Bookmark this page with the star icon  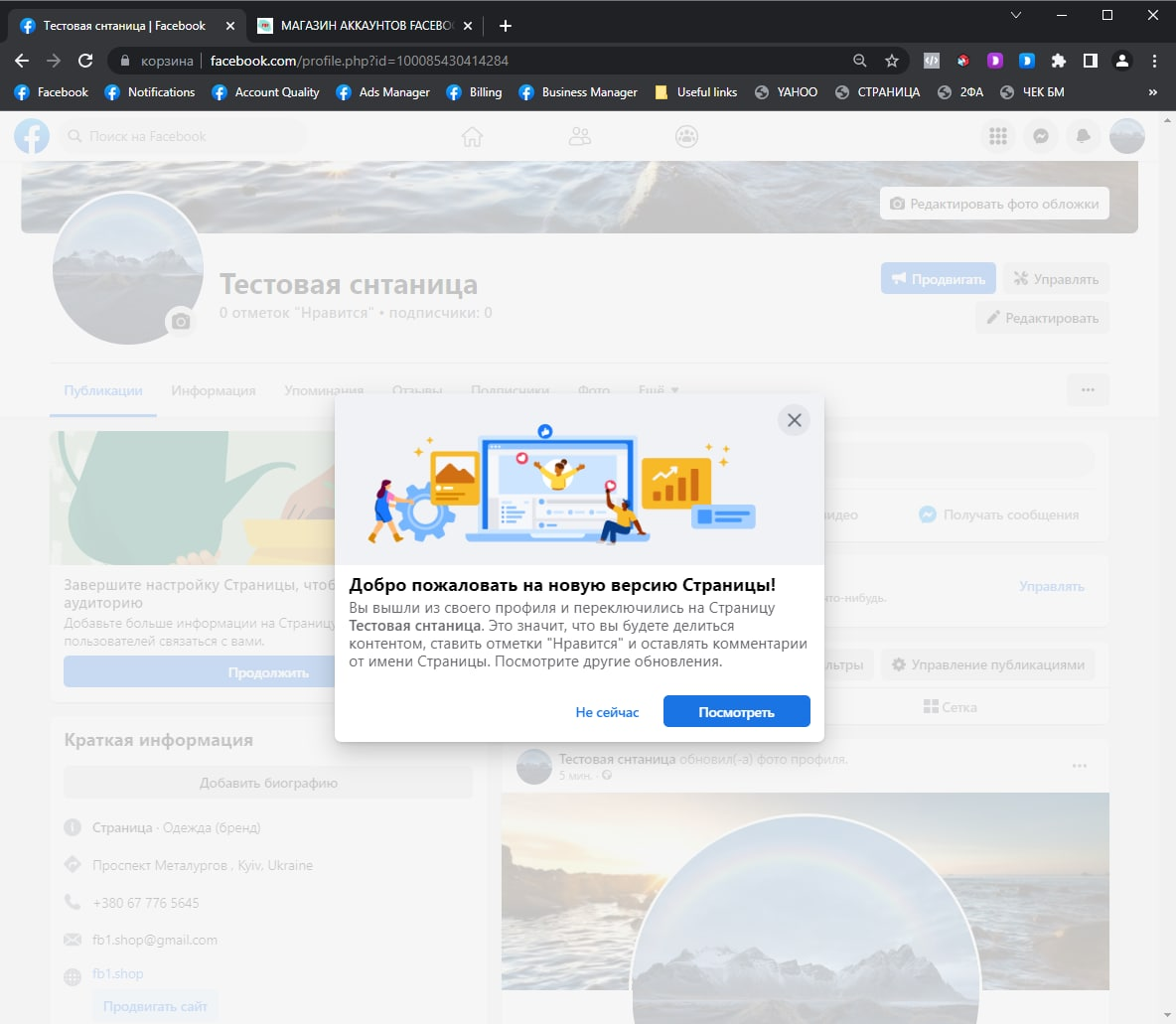point(892,61)
